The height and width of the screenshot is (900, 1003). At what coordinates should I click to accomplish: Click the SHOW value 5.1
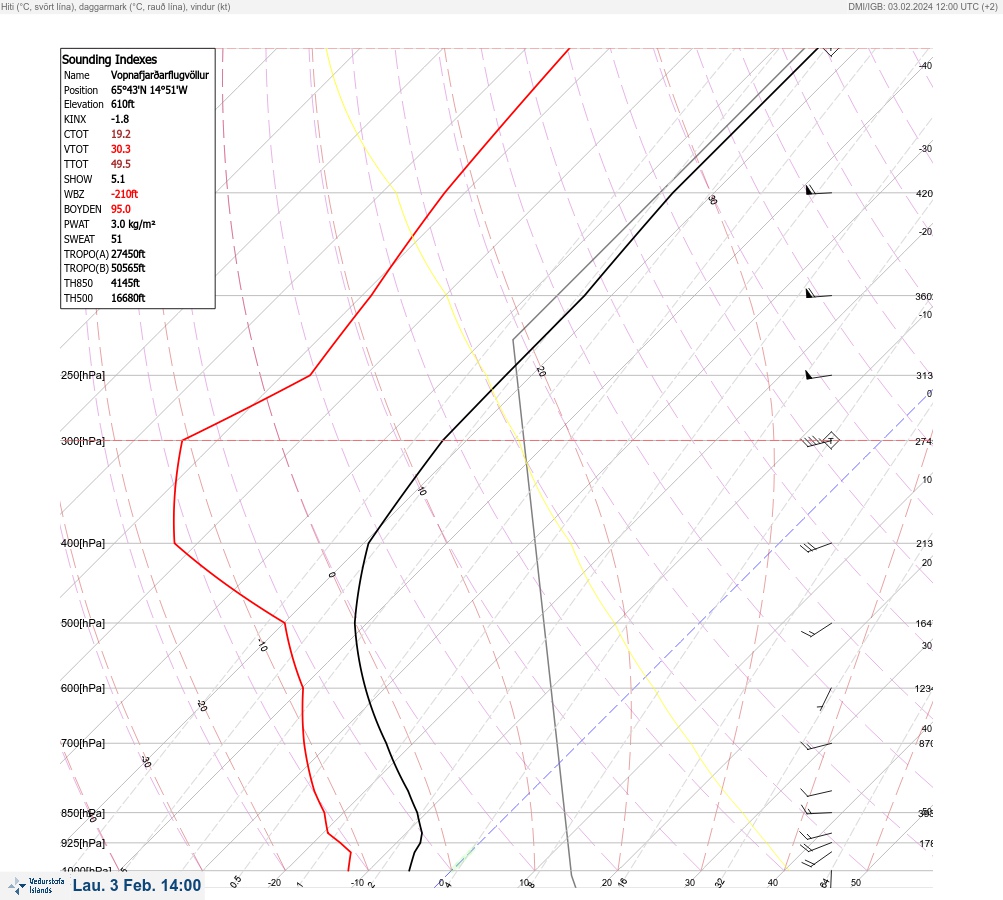point(118,179)
